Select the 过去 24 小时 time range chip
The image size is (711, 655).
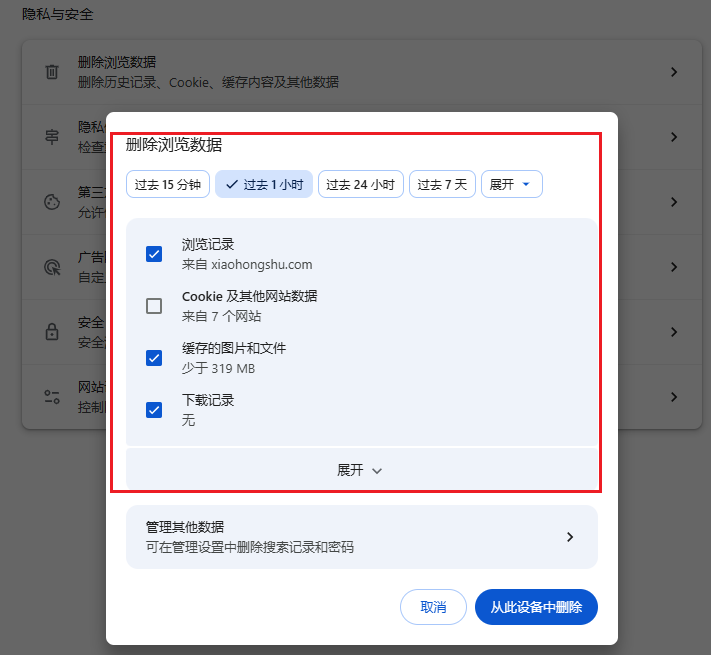(360, 184)
